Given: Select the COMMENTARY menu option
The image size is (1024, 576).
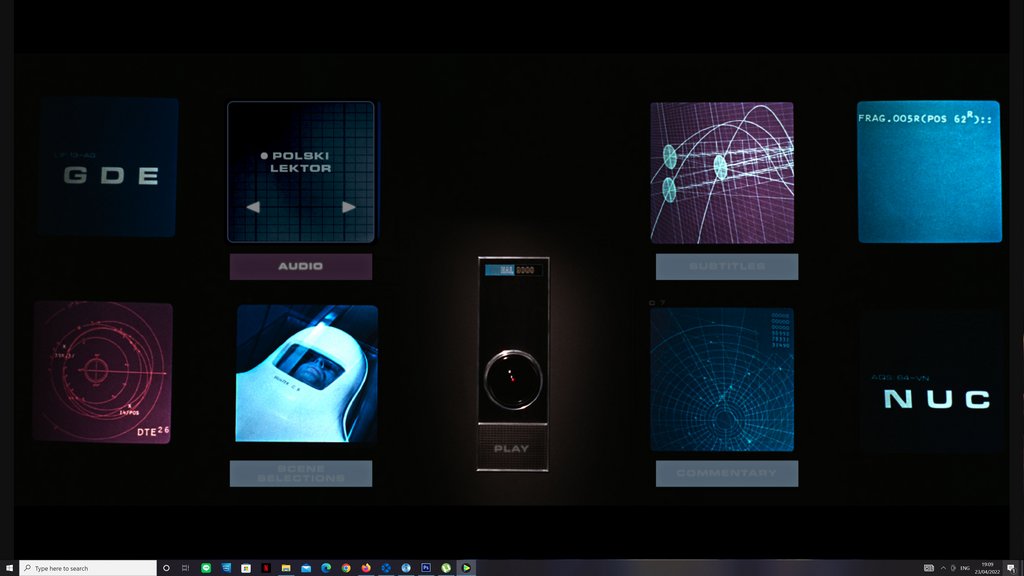Looking at the screenshot, I should [x=727, y=473].
